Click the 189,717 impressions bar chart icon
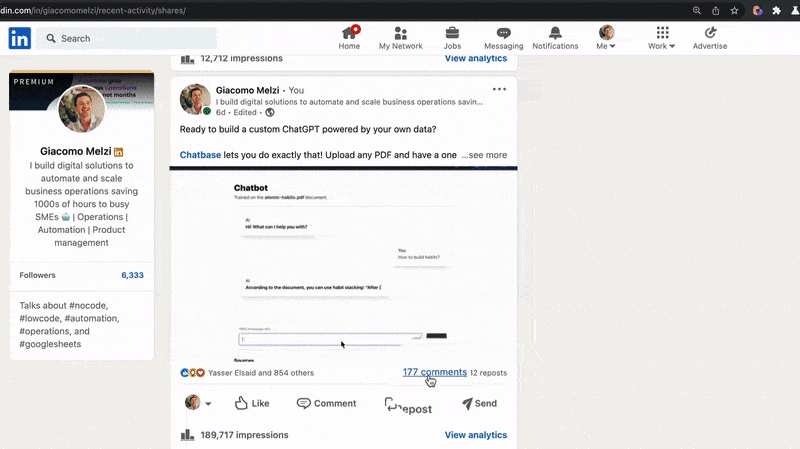 [187, 435]
